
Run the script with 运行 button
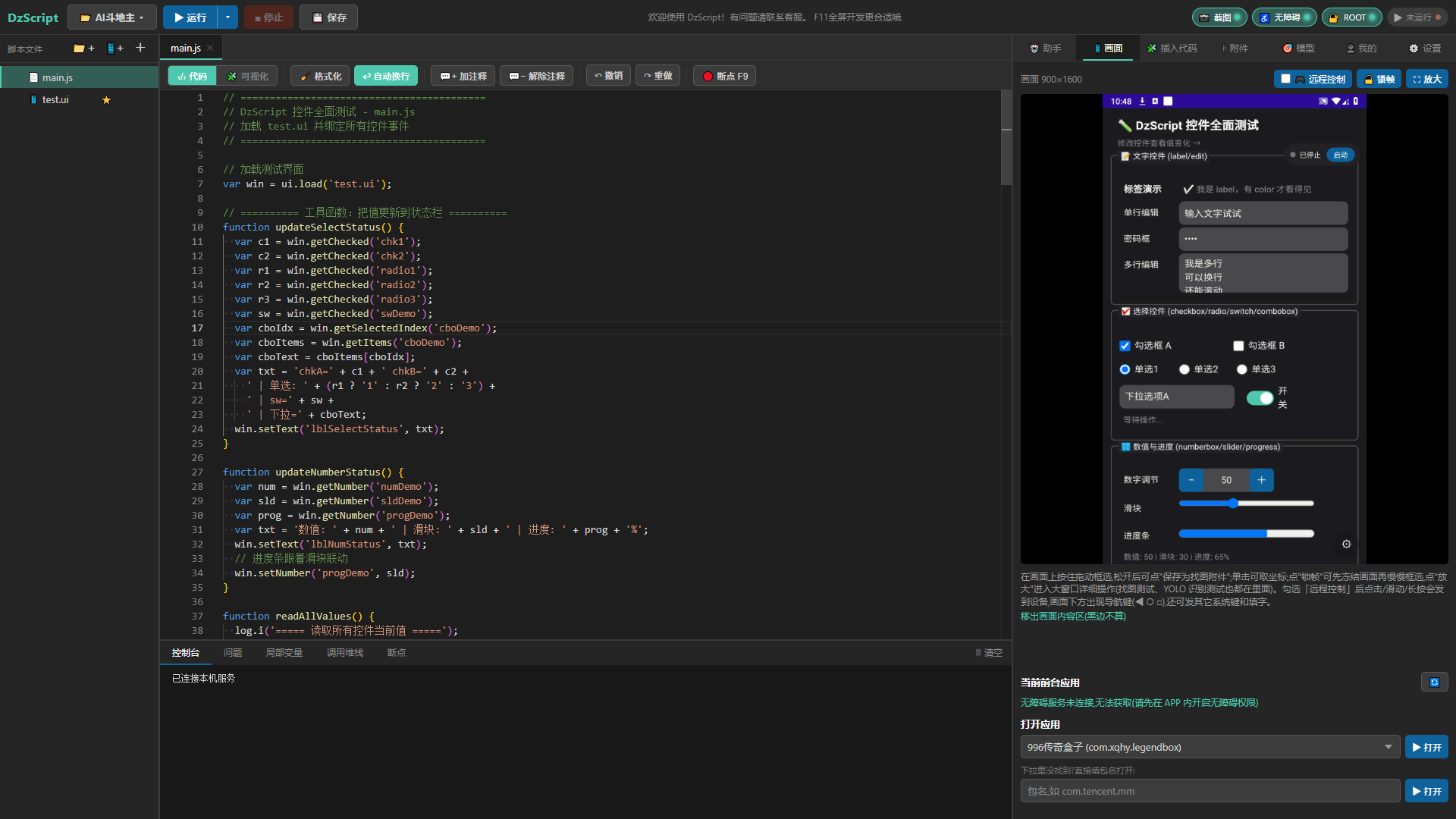(x=190, y=17)
